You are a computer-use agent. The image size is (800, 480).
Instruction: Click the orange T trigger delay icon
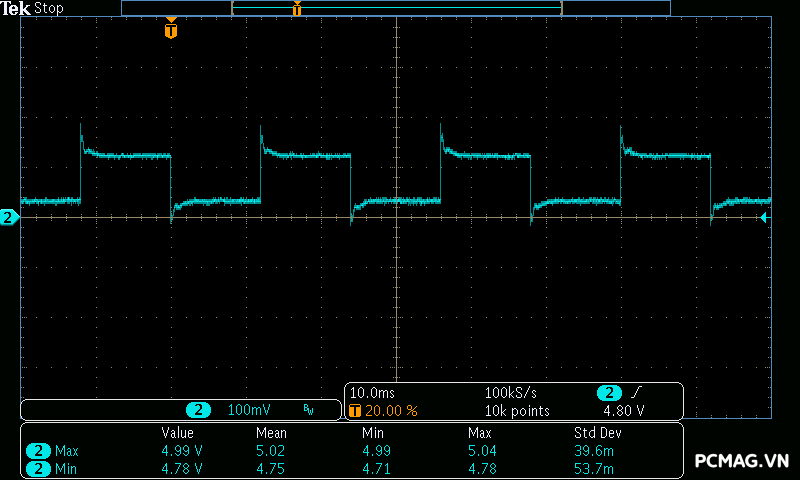(x=354, y=410)
